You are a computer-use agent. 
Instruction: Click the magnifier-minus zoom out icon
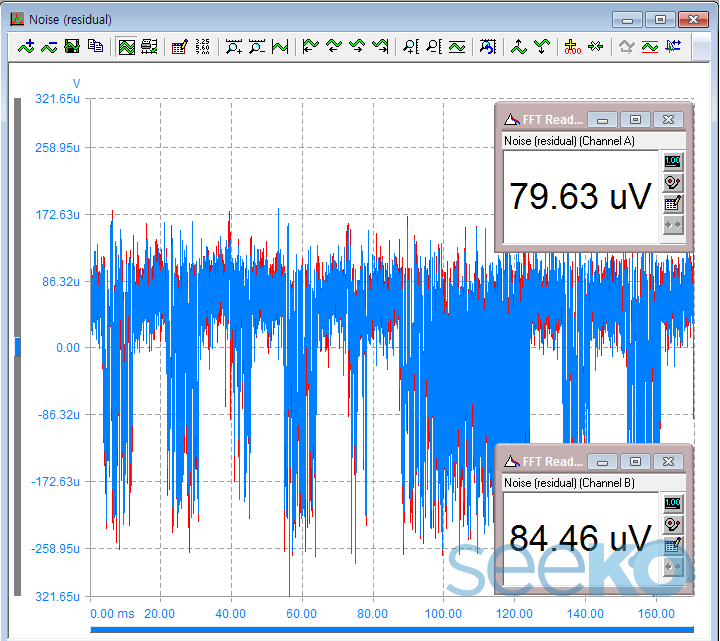coord(256,46)
